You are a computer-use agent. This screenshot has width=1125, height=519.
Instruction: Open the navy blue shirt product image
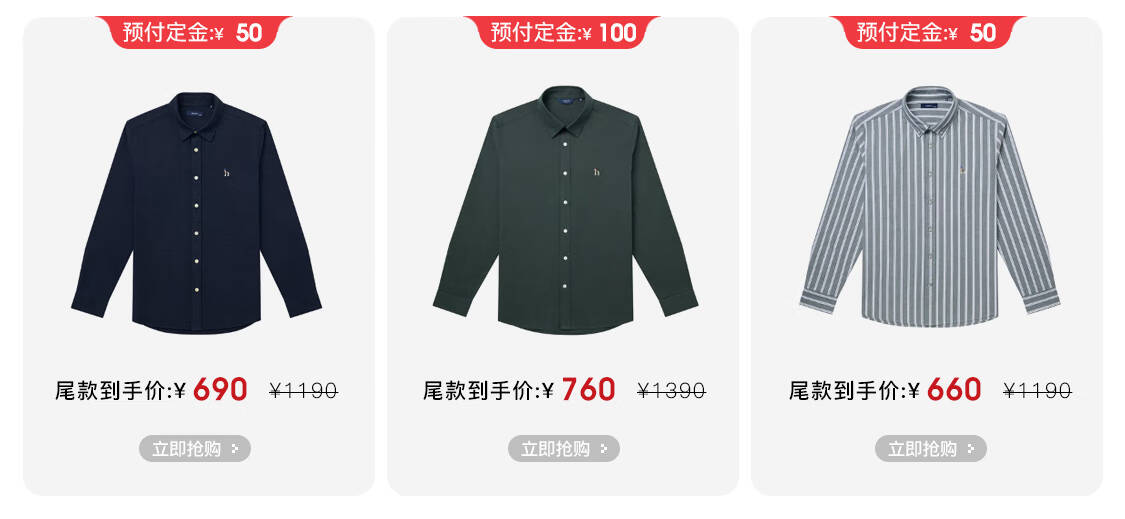tap(196, 212)
